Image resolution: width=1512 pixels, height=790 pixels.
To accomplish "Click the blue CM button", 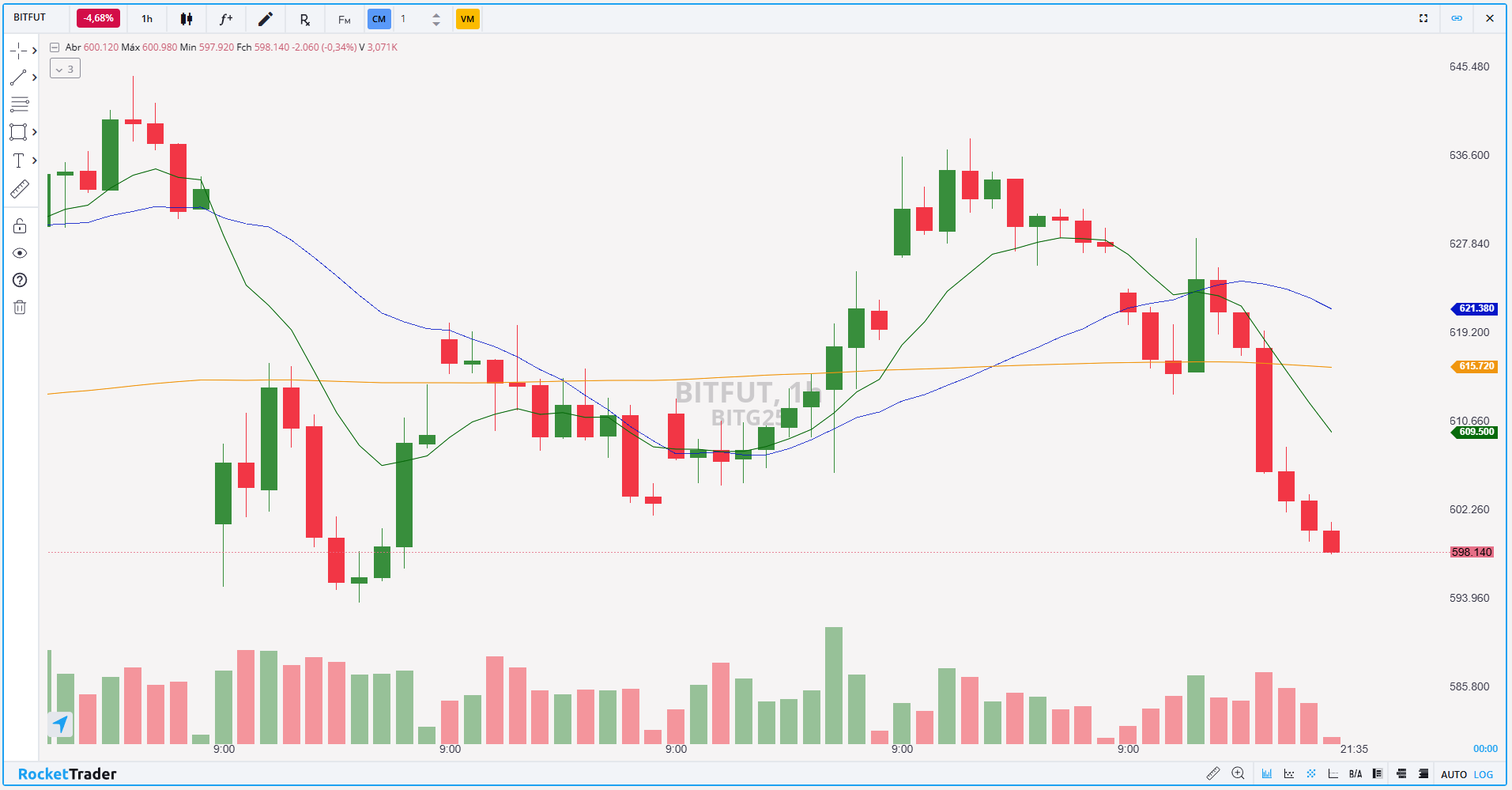I will click(x=379, y=18).
